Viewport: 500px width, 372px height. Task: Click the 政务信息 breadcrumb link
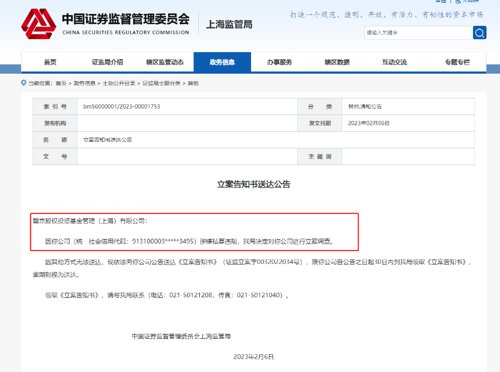84,83
